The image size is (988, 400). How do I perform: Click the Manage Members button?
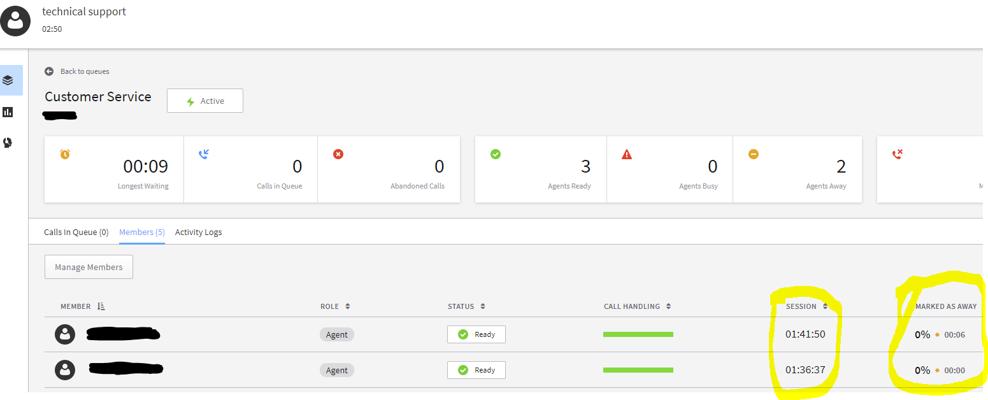point(89,267)
